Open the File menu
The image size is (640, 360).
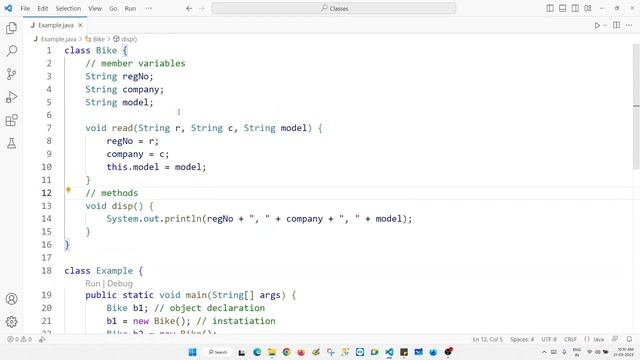[25, 8]
